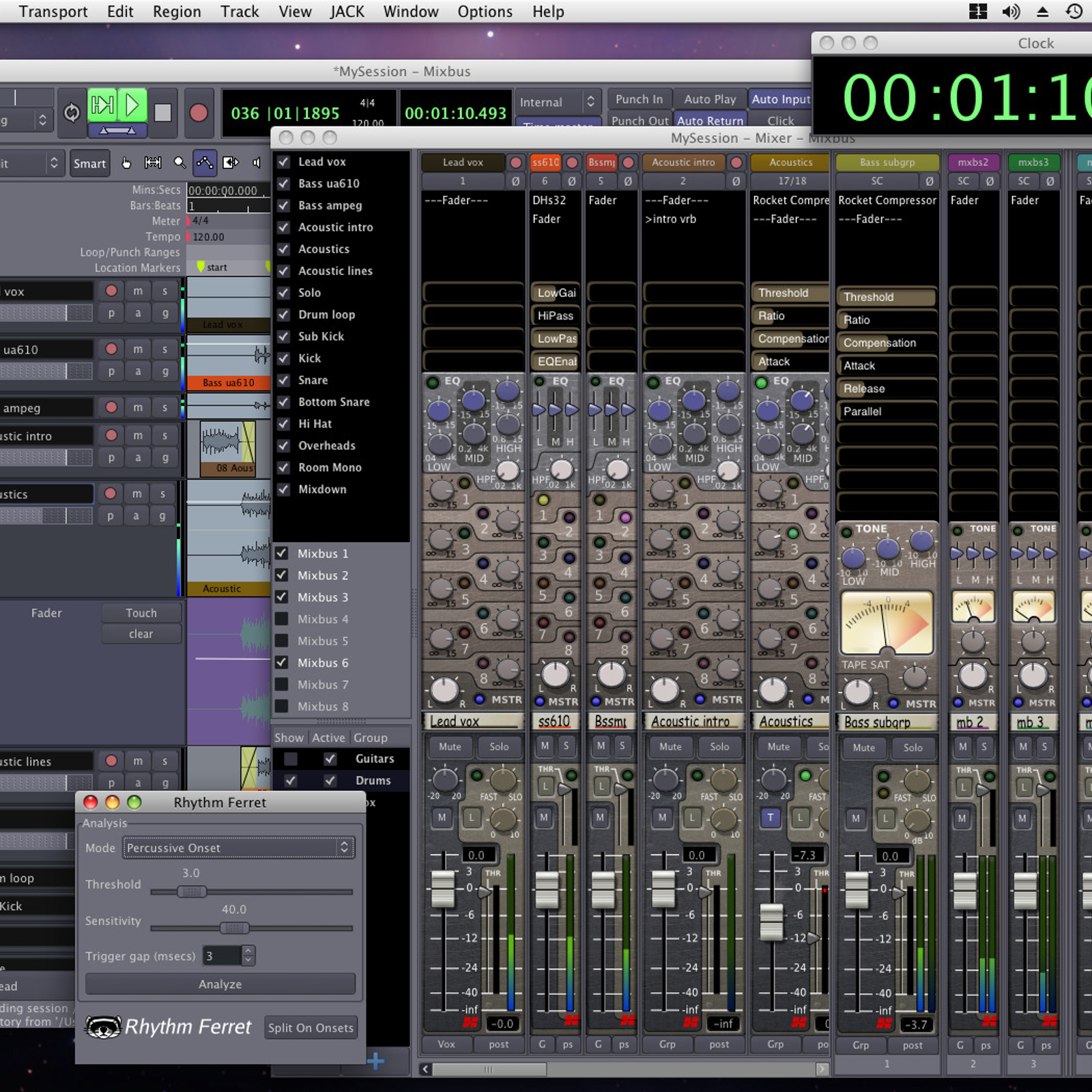Open the Internal sync source dropdown
The image size is (1092, 1092).
558,102
